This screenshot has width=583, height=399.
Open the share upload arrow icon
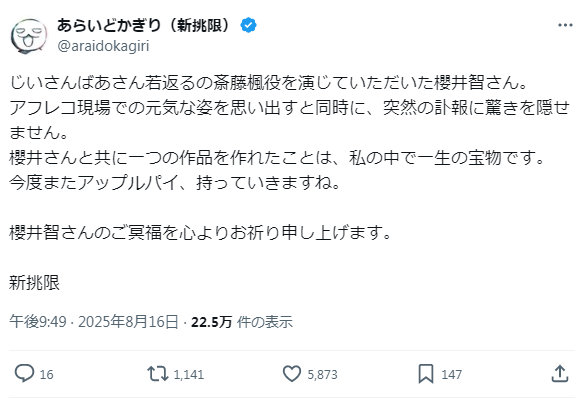coord(560,373)
